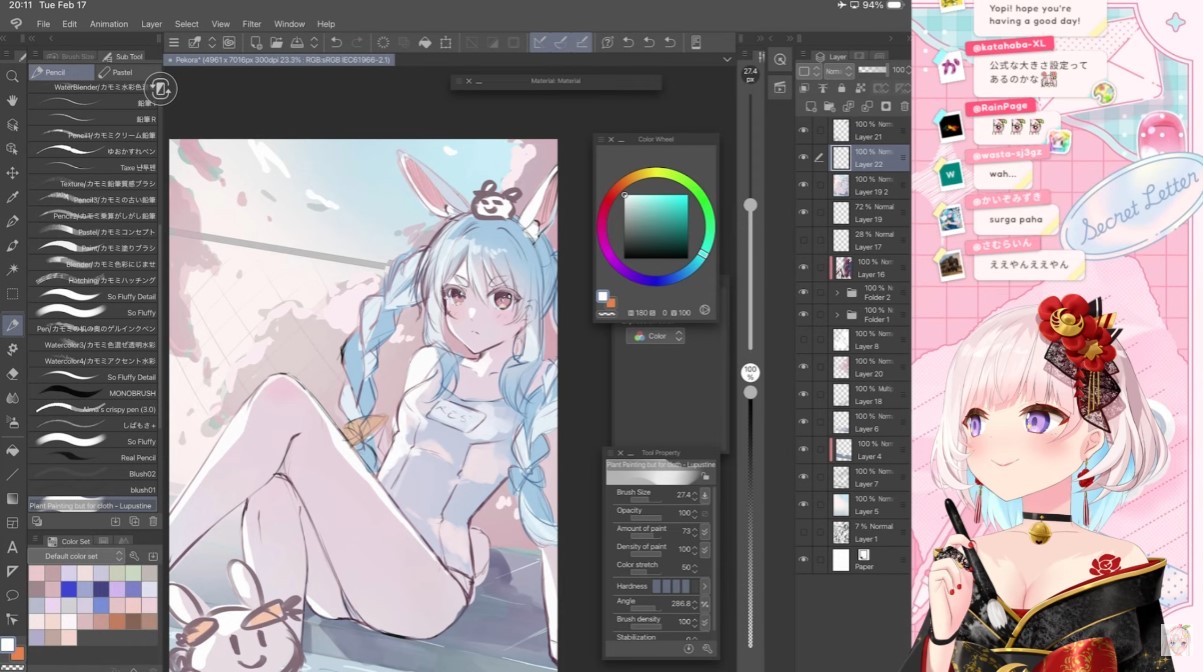Screen dimensions: 1203x672
Task: Select the Eraser tool
Action: tap(12, 373)
